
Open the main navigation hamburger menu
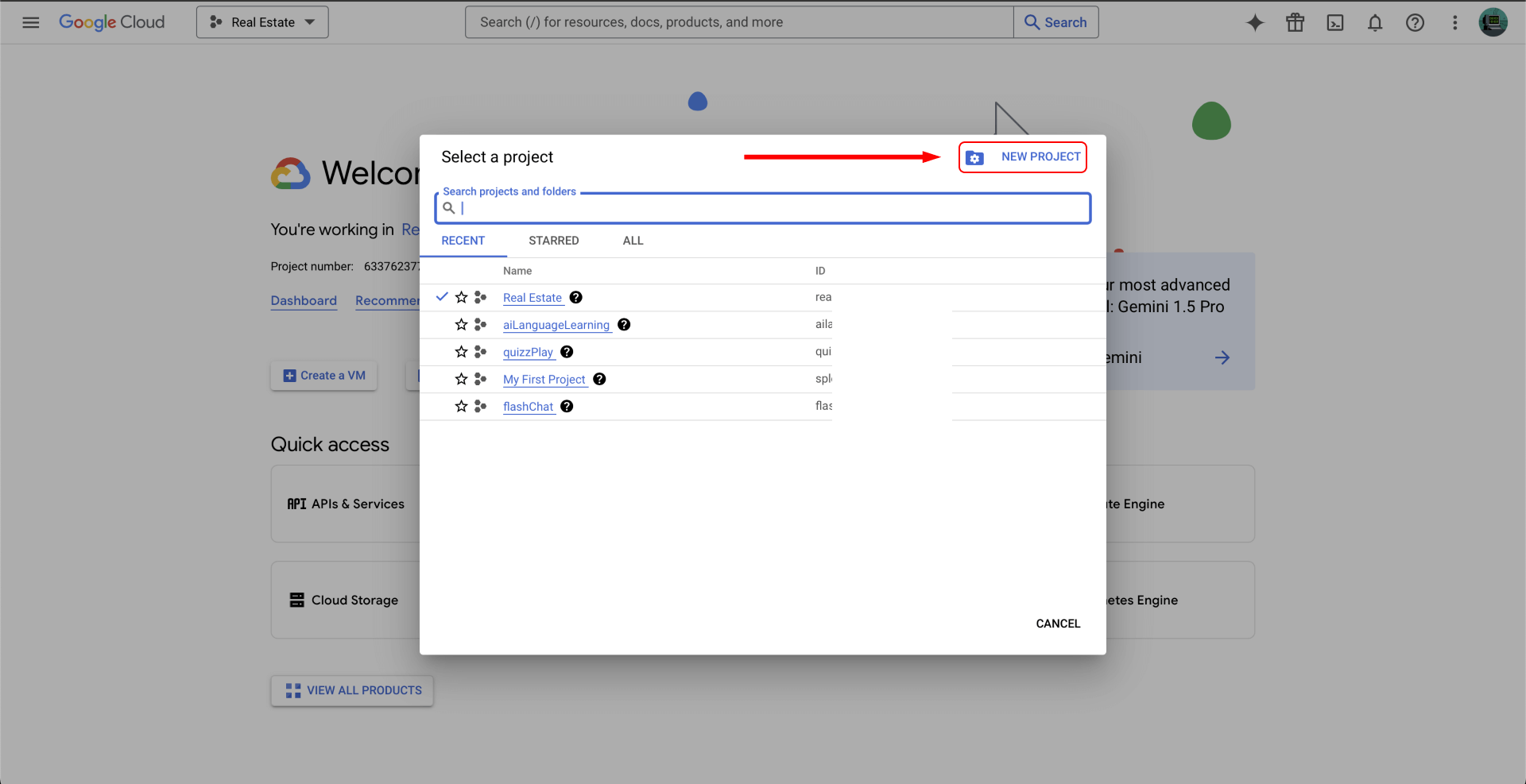click(31, 22)
